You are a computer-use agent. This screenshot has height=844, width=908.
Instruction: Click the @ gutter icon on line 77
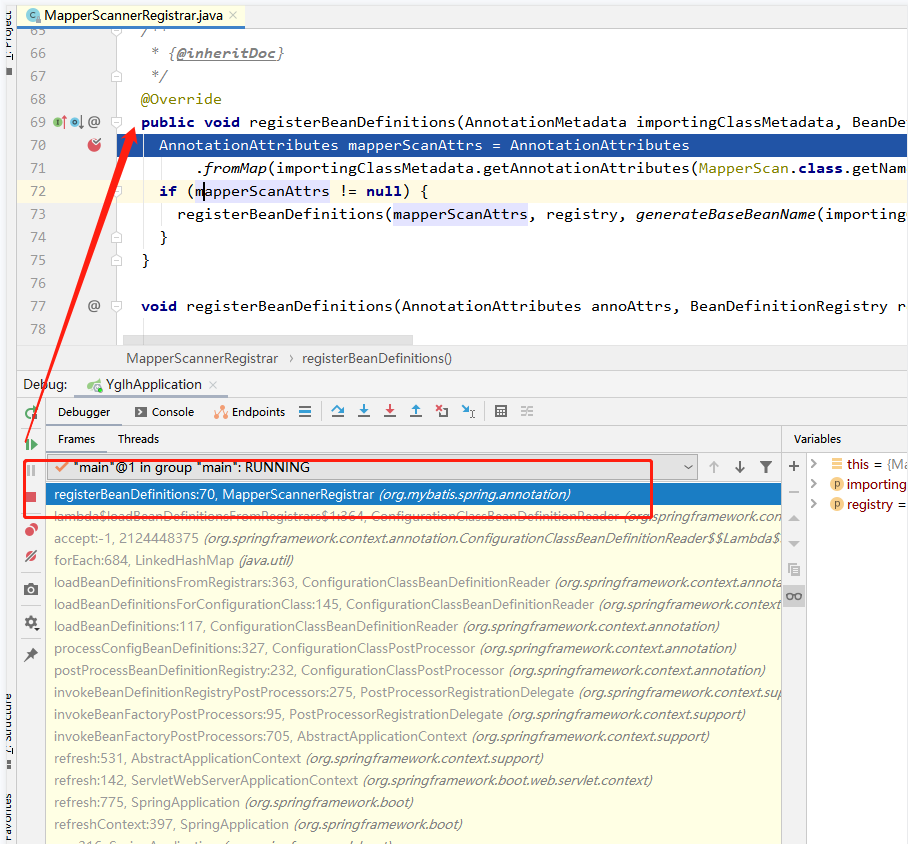point(94,305)
